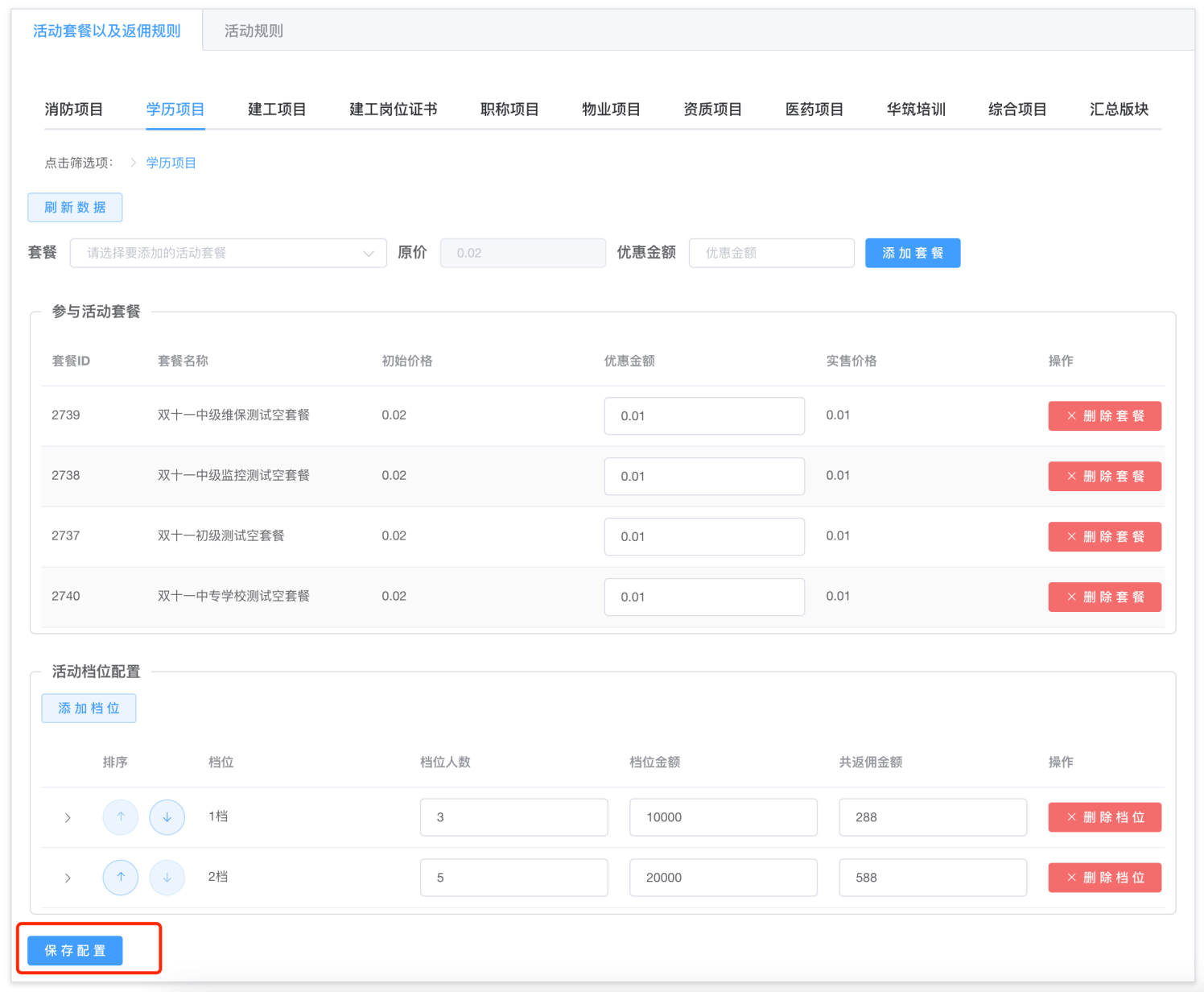Select the 消防项目 tab
The height and width of the screenshot is (992, 1204).
coord(74,110)
